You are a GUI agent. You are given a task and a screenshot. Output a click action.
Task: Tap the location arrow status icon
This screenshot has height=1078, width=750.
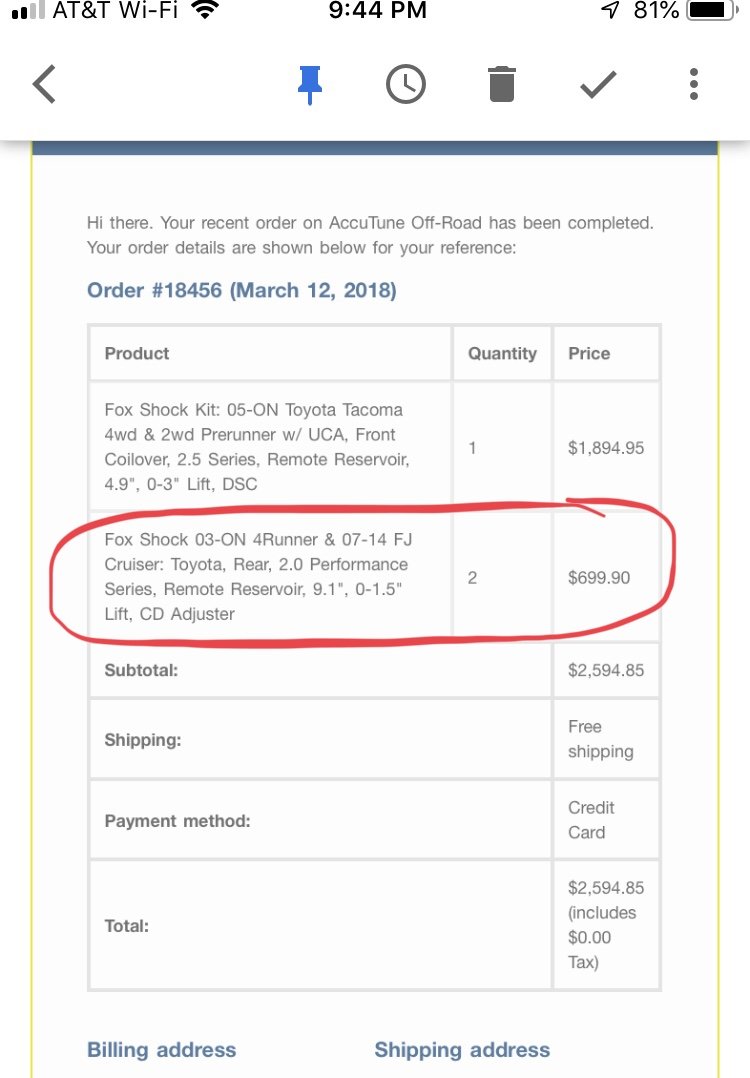(610, 10)
